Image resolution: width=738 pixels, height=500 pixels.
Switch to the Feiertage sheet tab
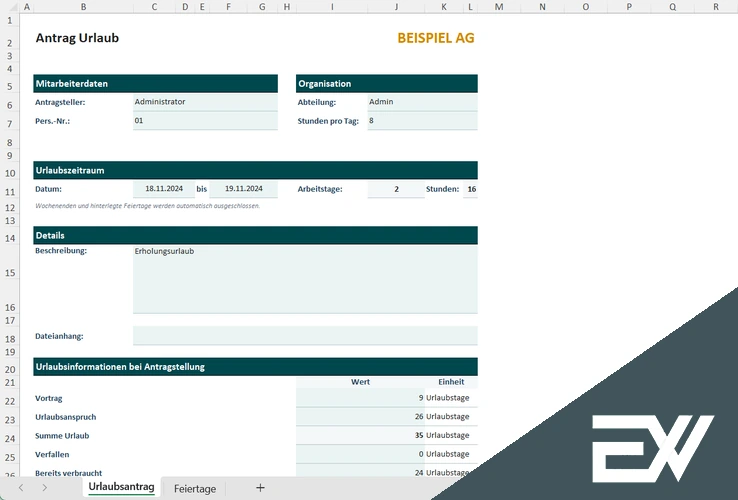tap(194, 489)
